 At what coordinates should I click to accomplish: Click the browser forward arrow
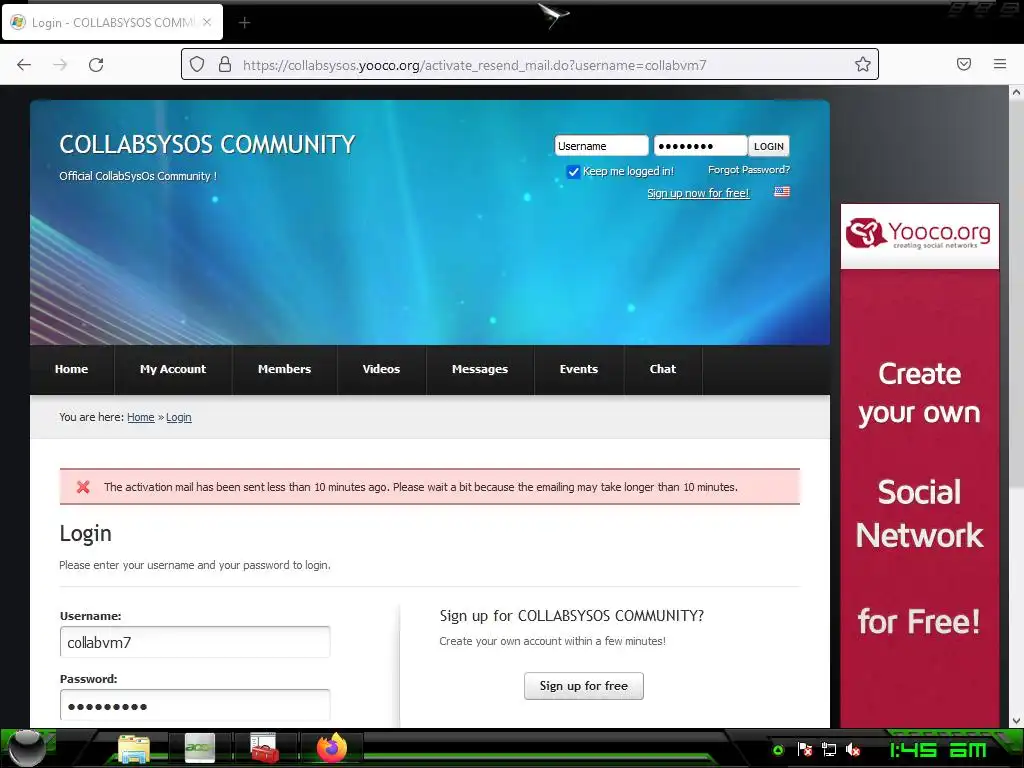pyautogui.click(x=60, y=64)
